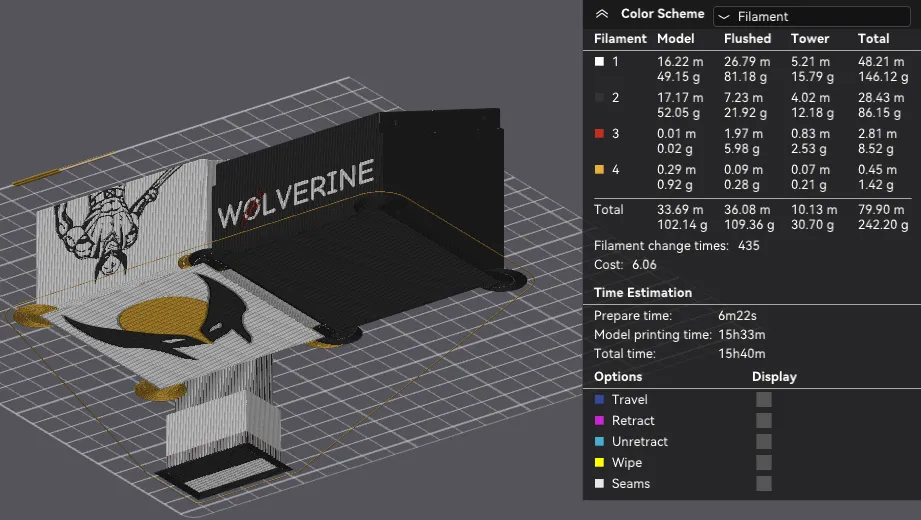The width and height of the screenshot is (921, 520).
Task: Click the Display column heading
Action: point(774,377)
